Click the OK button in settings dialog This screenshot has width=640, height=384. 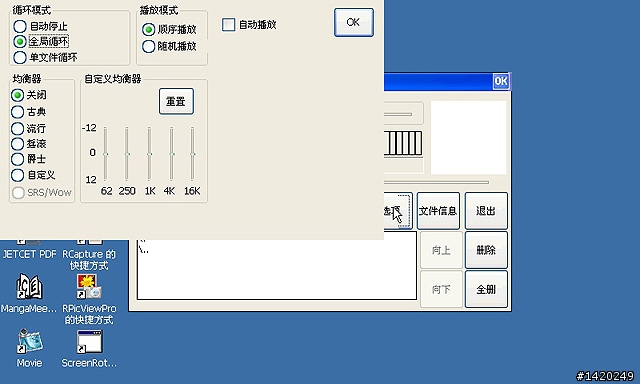pyautogui.click(x=353, y=22)
